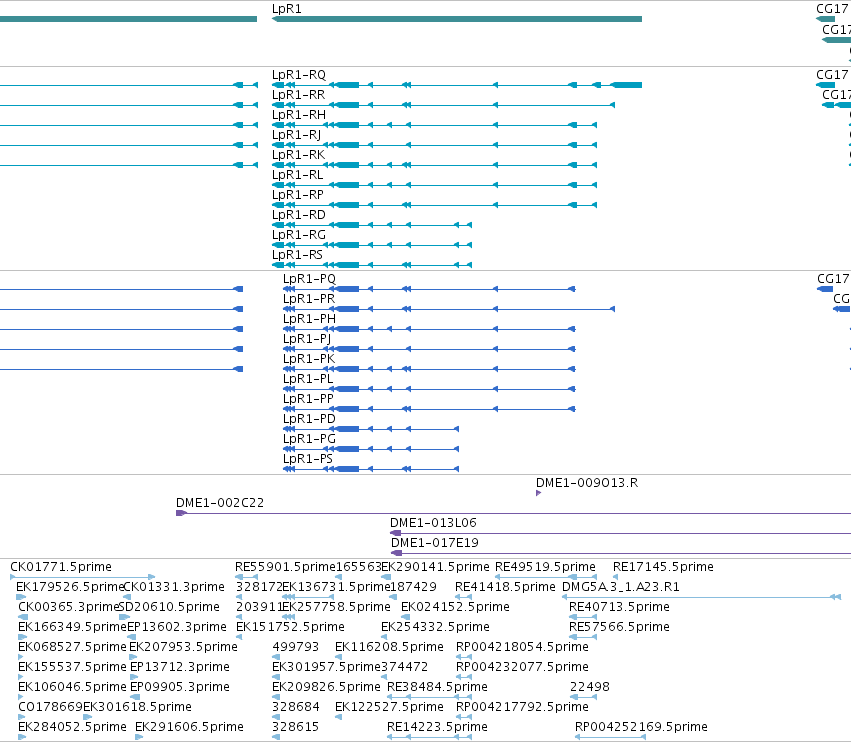Select EST EP09905.3prime

[x=180, y=687]
